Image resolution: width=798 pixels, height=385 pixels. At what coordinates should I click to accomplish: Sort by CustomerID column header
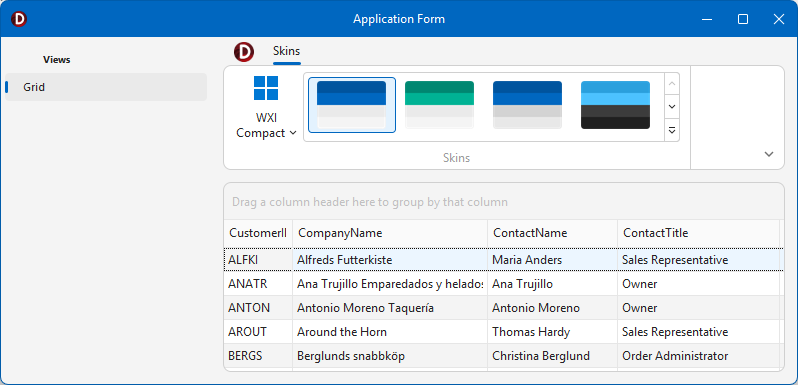(258, 233)
